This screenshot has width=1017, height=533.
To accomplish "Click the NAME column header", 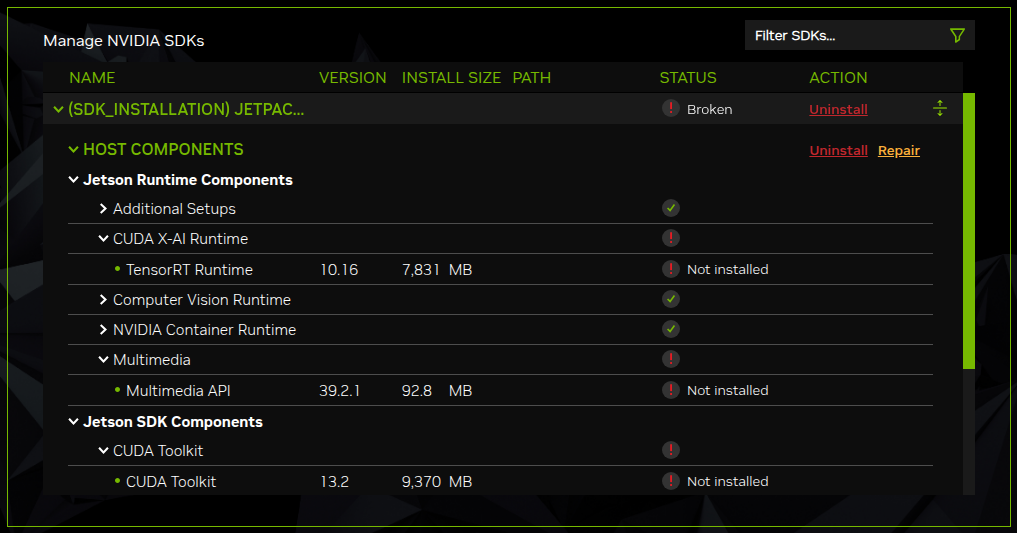I will click(x=92, y=78).
